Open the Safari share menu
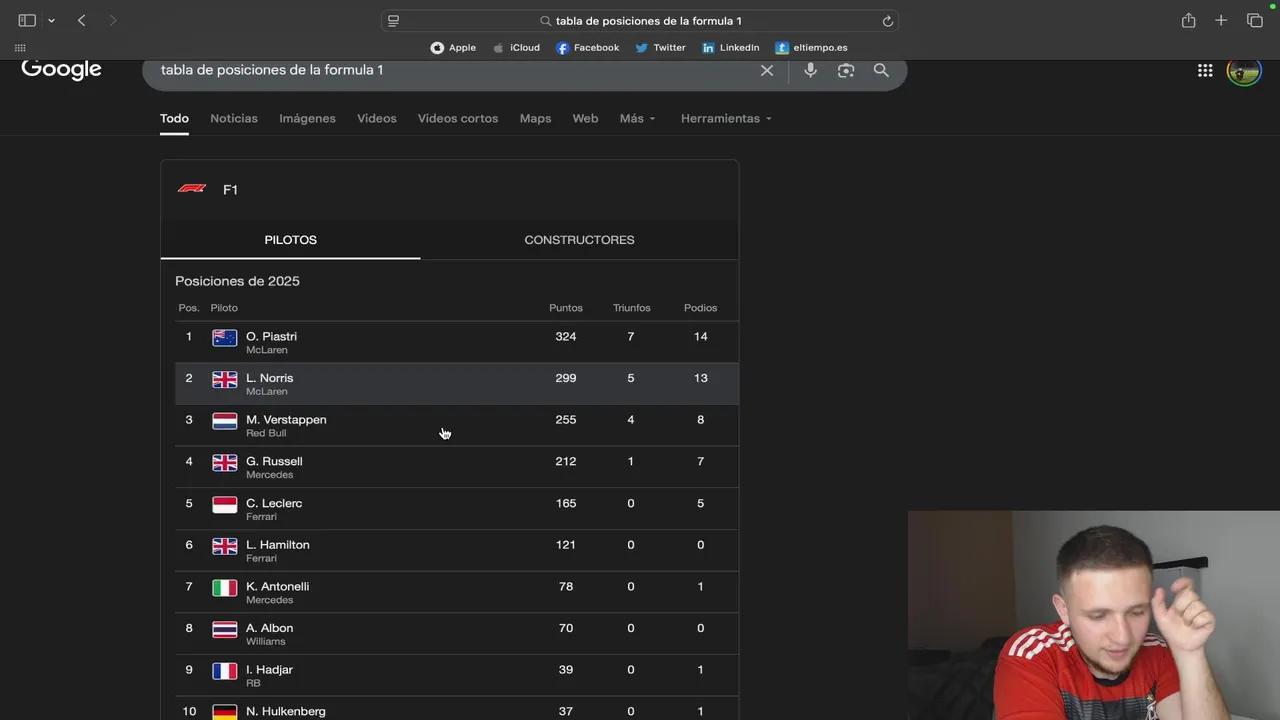This screenshot has width=1280, height=720. click(1188, 20)
